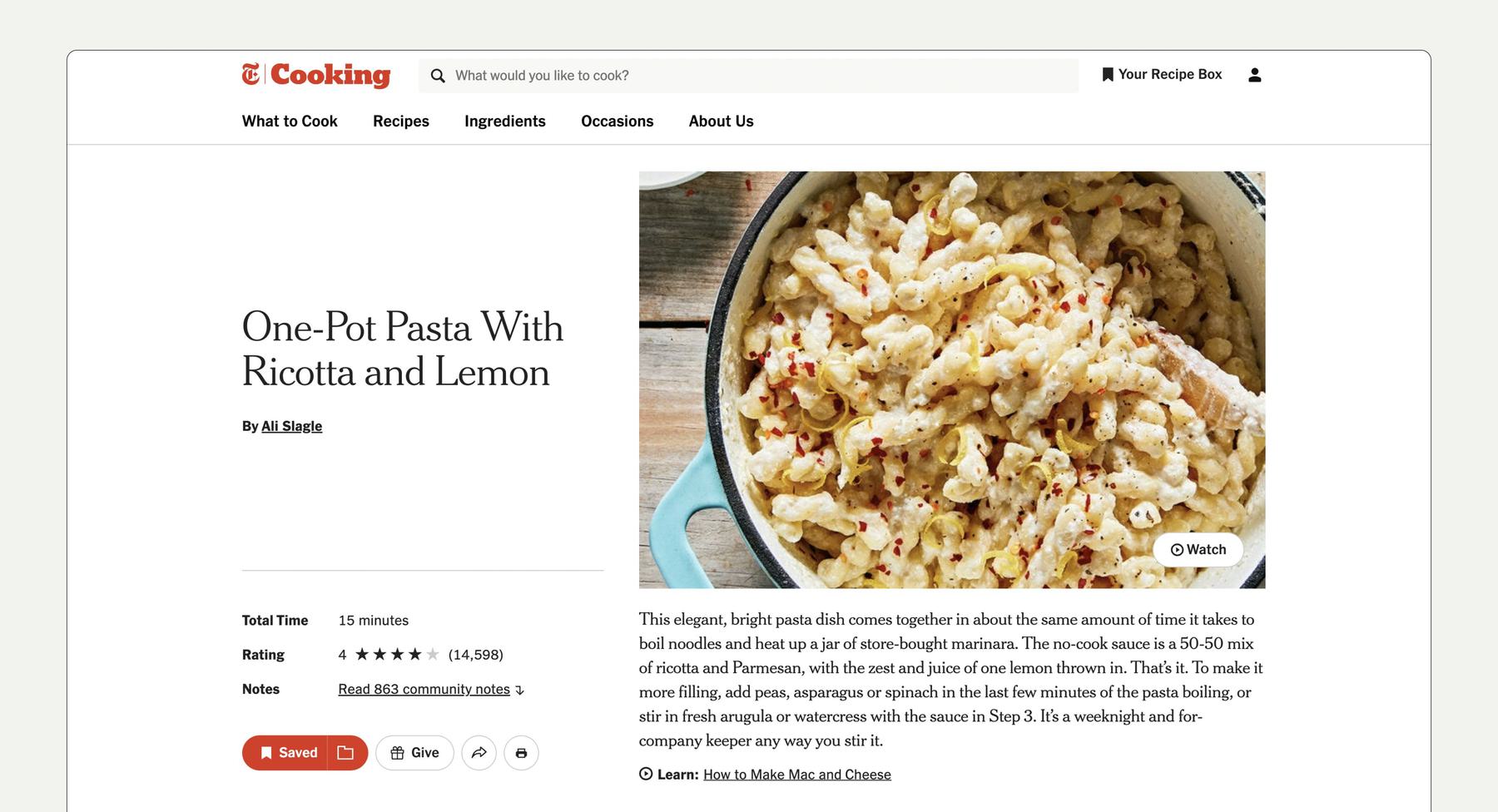Open How to Make Mac and Cheese link

coord(796,775)
